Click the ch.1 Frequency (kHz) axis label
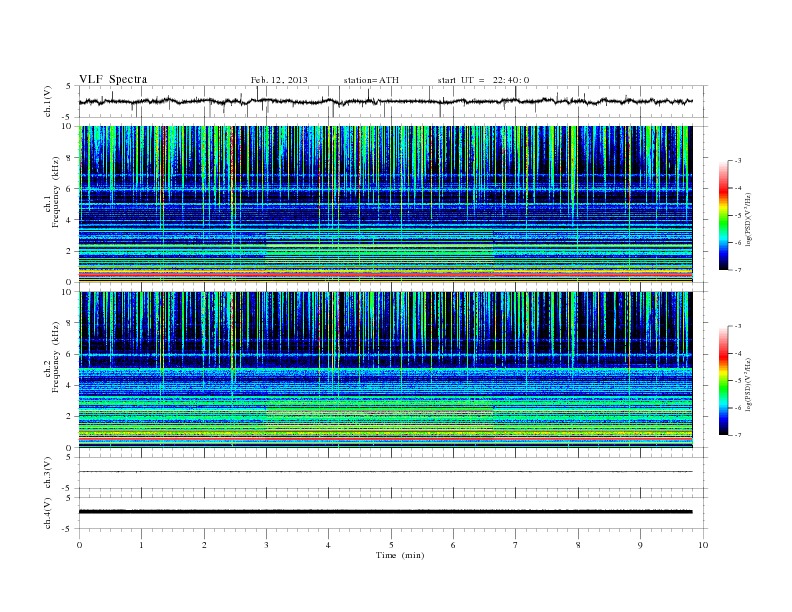 [x=52, y=192]
